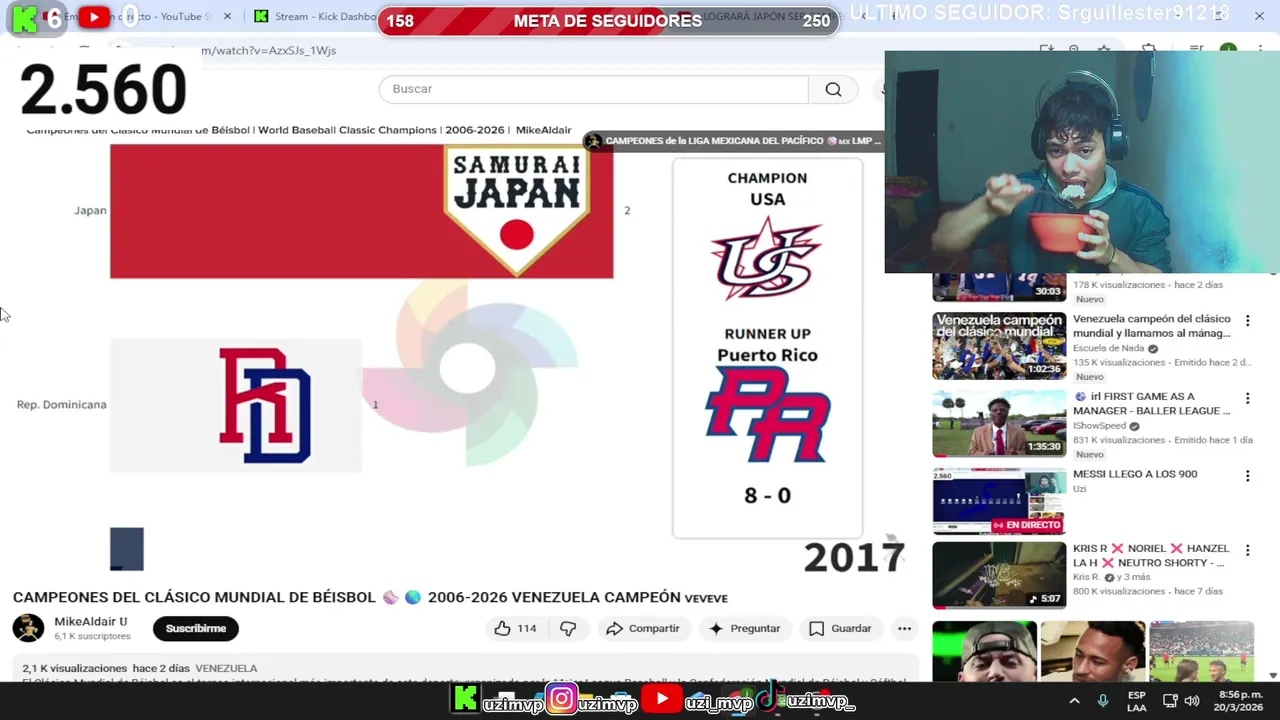Focus the Buscar search field
The width and height of the screenshot is (1280, 720).
[594, 89]
